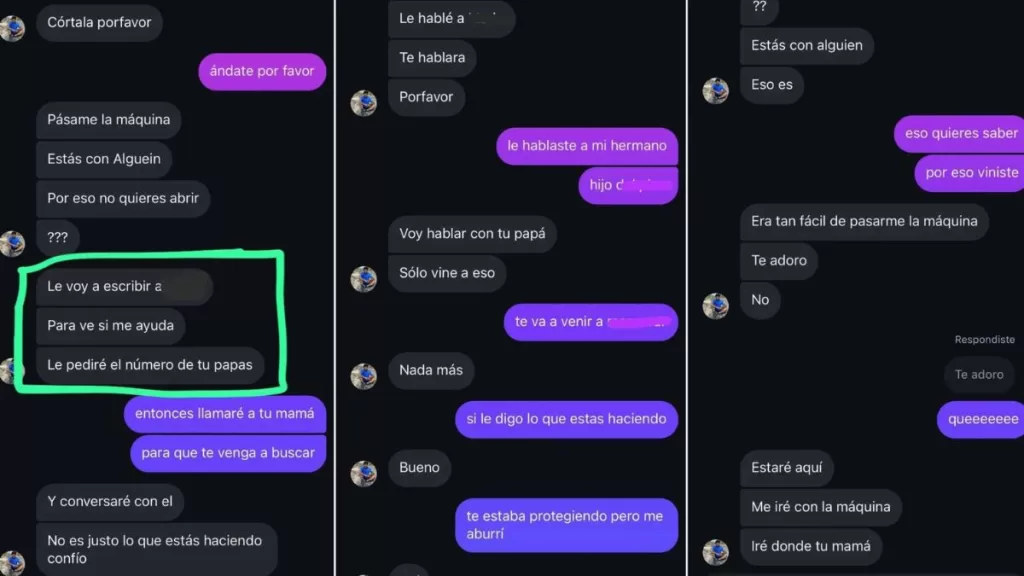The width and height of the screenshot is (1024, 576).
Task: Select the "Pásame la máquina" message
Action: (108, 120)
